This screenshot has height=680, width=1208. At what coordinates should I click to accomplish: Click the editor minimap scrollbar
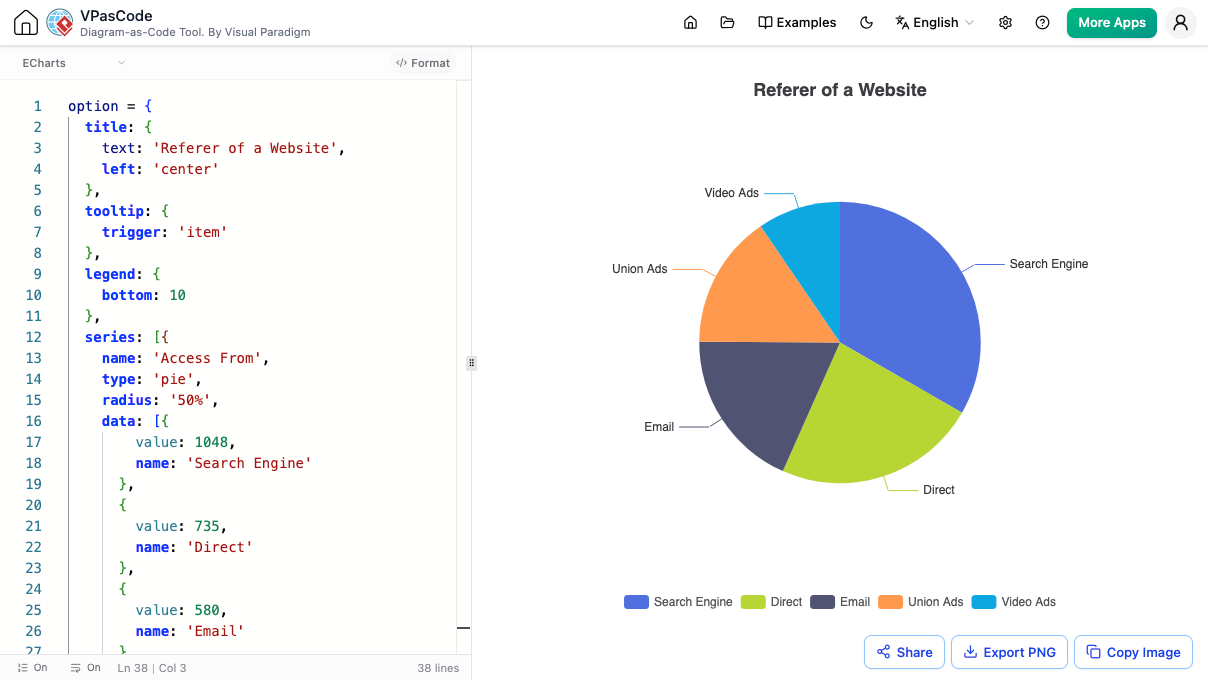coord(463,367)
